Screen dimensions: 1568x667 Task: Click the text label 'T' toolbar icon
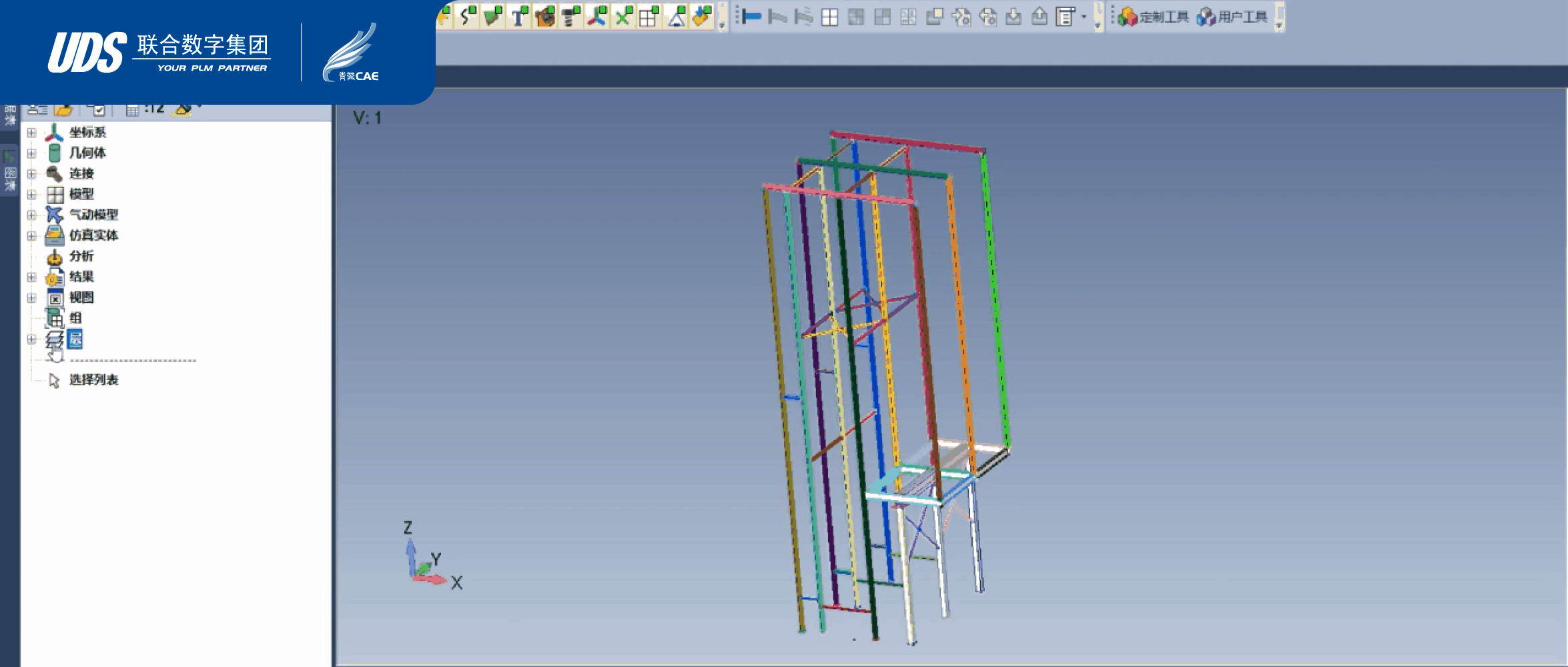pos(519,16)
